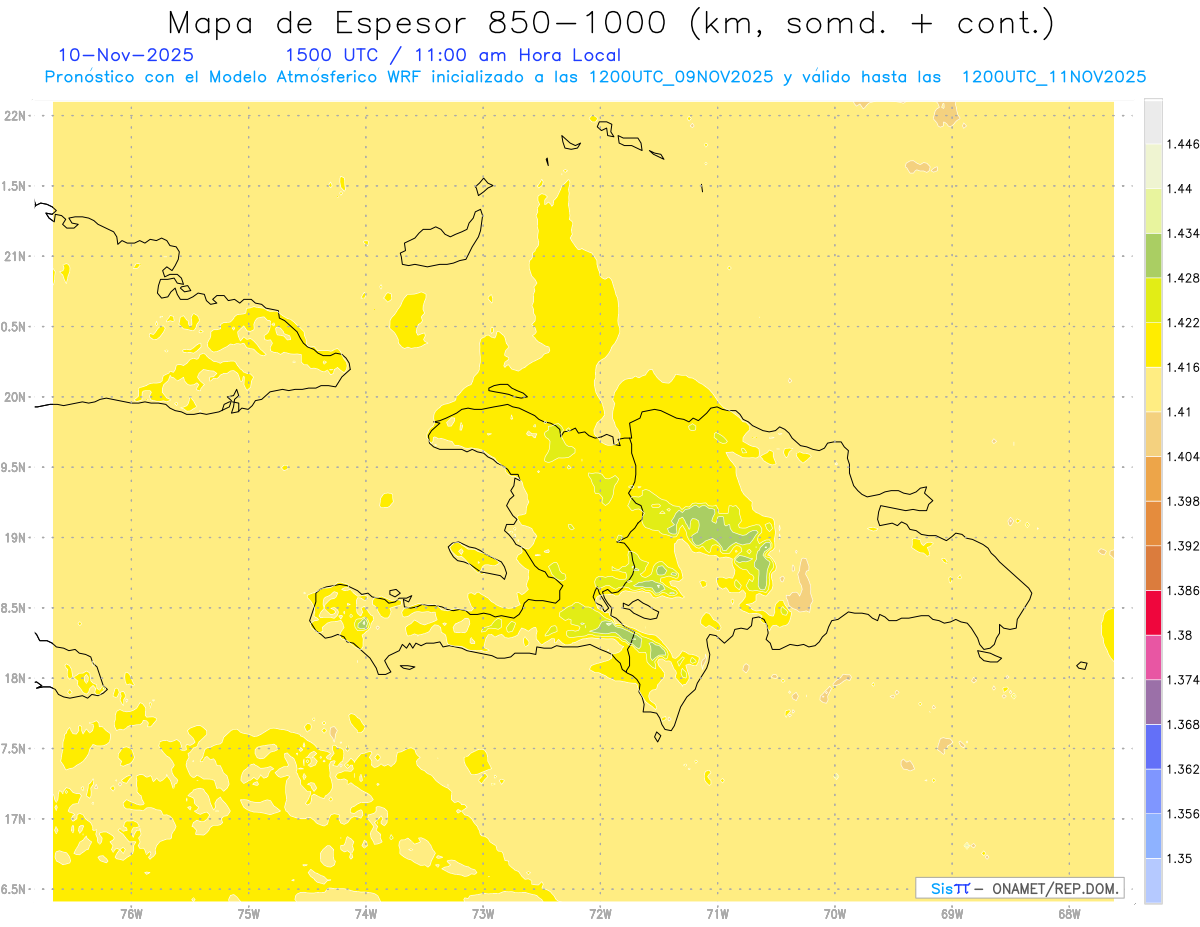
Task: Click the date label '10-Nov-2025'
Action: click(x=126, y=55)
